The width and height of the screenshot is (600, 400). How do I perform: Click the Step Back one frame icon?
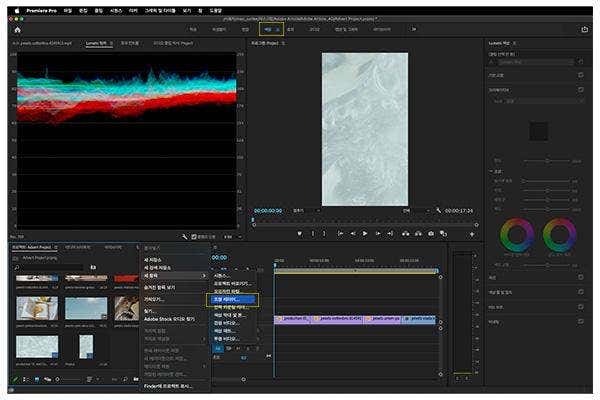(351, 233)
